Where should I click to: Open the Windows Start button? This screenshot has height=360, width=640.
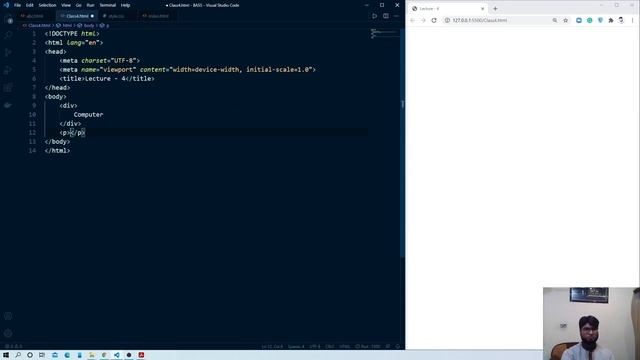[6, 355]
